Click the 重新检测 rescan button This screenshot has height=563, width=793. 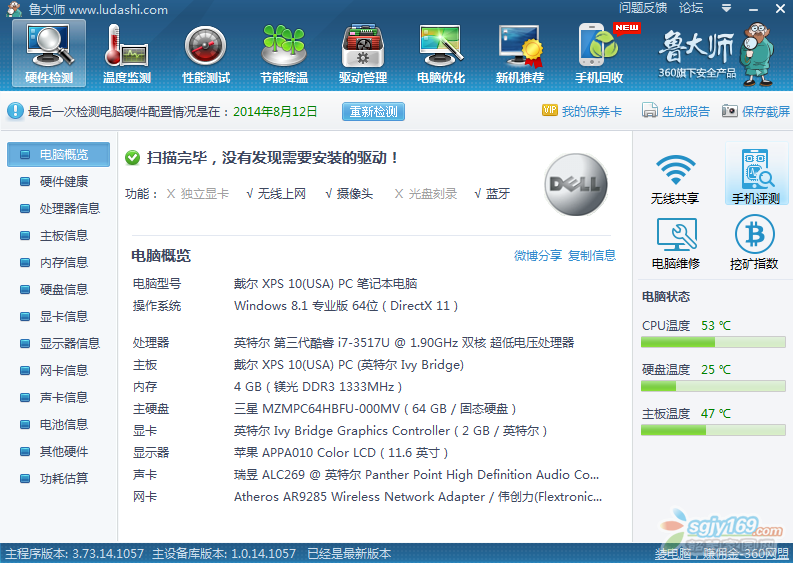(373, 111)
